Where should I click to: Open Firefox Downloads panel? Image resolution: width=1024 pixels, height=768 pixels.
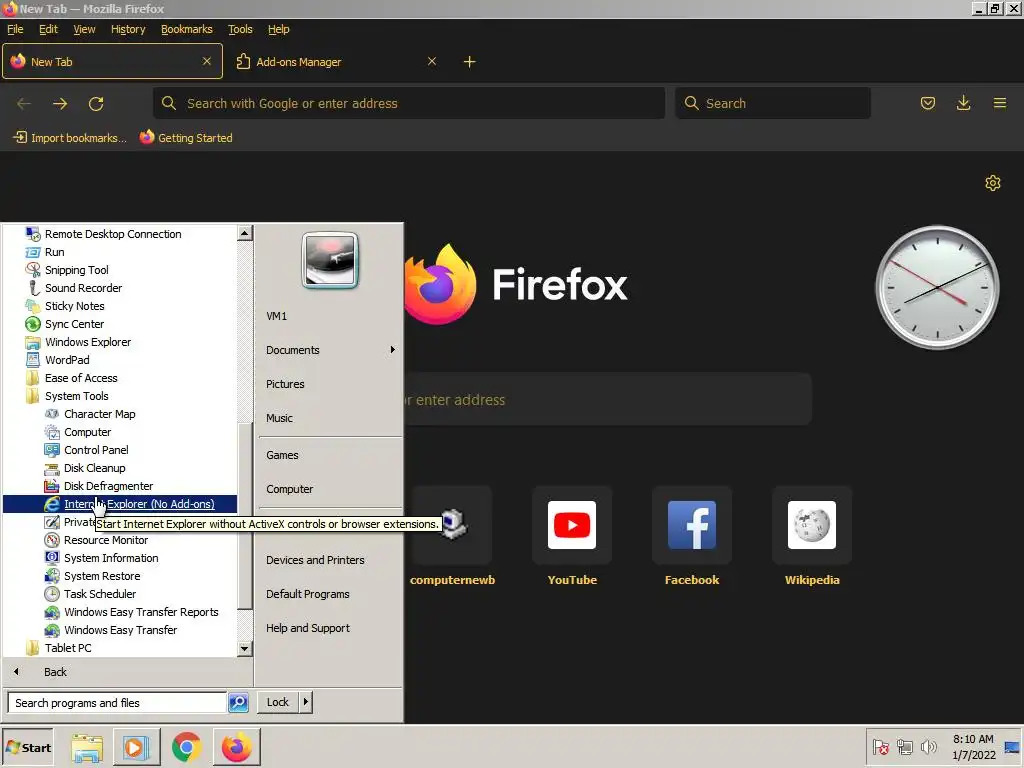click(963, 103)
